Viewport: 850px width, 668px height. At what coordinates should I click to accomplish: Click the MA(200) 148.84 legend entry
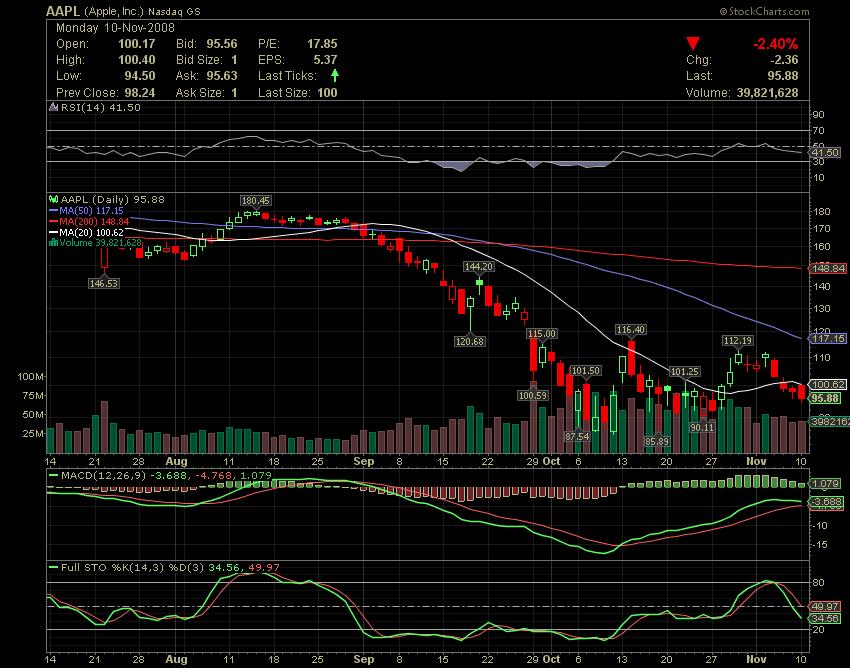(x=89, y=221)
